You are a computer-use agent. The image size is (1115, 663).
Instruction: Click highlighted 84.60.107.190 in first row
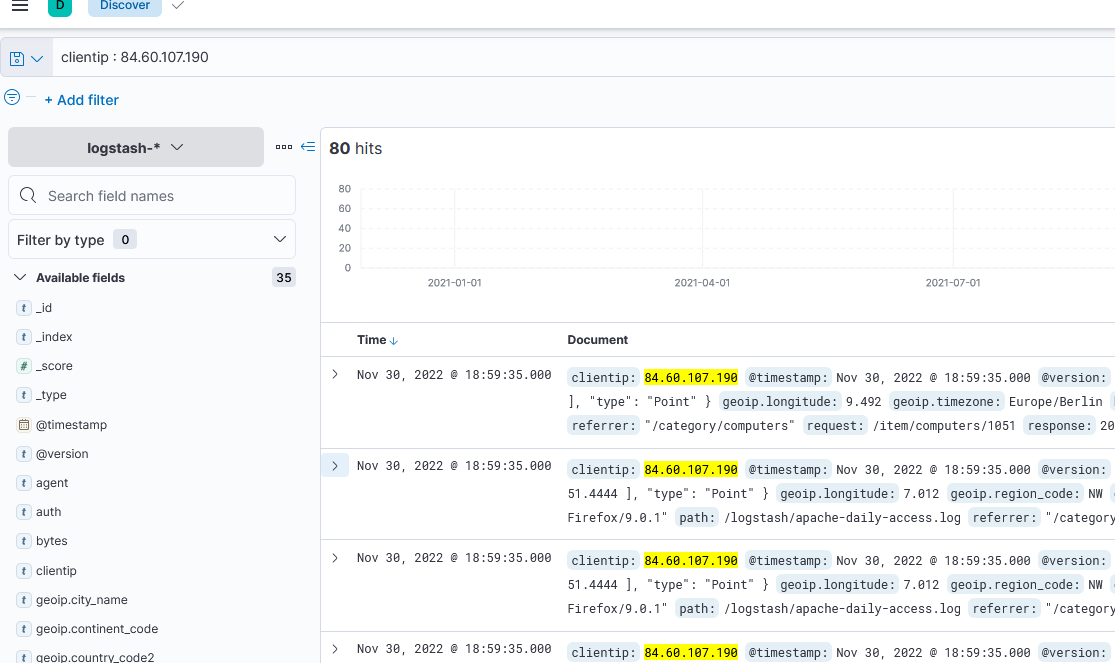point(690,378)
